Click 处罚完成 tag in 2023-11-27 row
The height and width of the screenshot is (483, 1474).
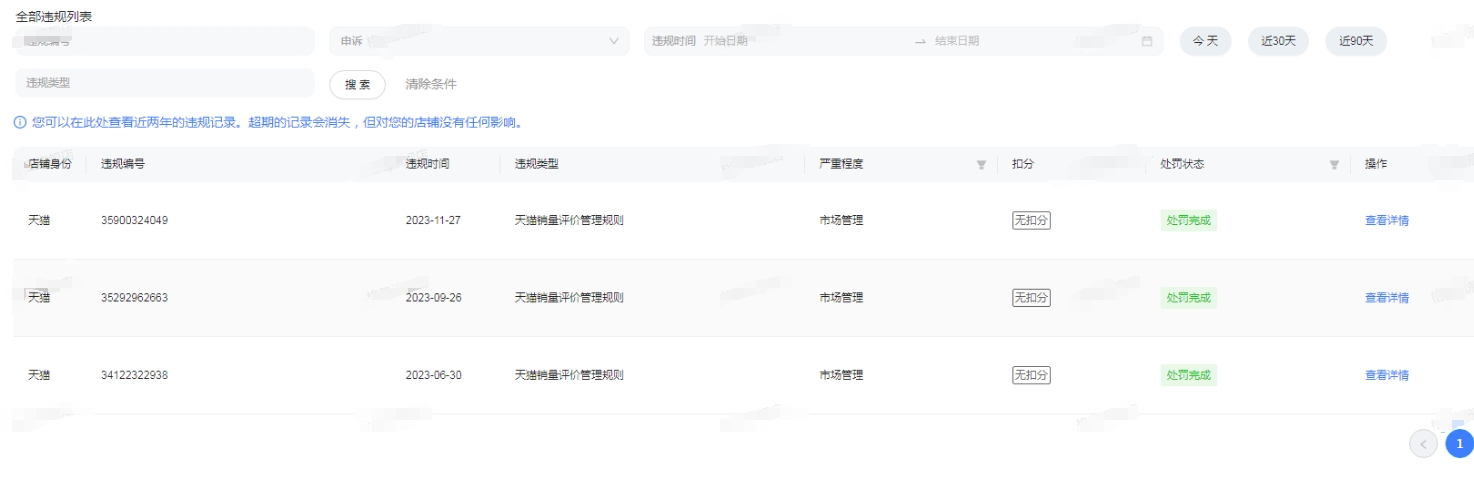[1188, 221]
